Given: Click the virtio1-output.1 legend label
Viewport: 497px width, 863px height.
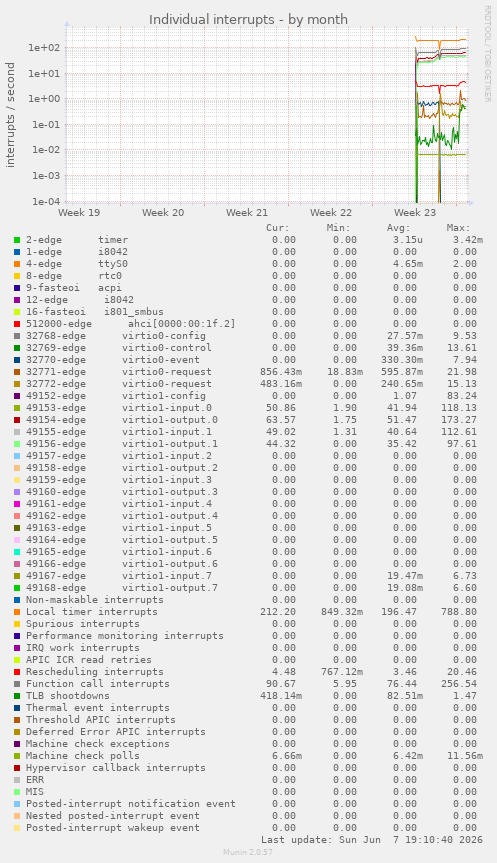Looking at the screenshot, I should [x=170, y=444].
